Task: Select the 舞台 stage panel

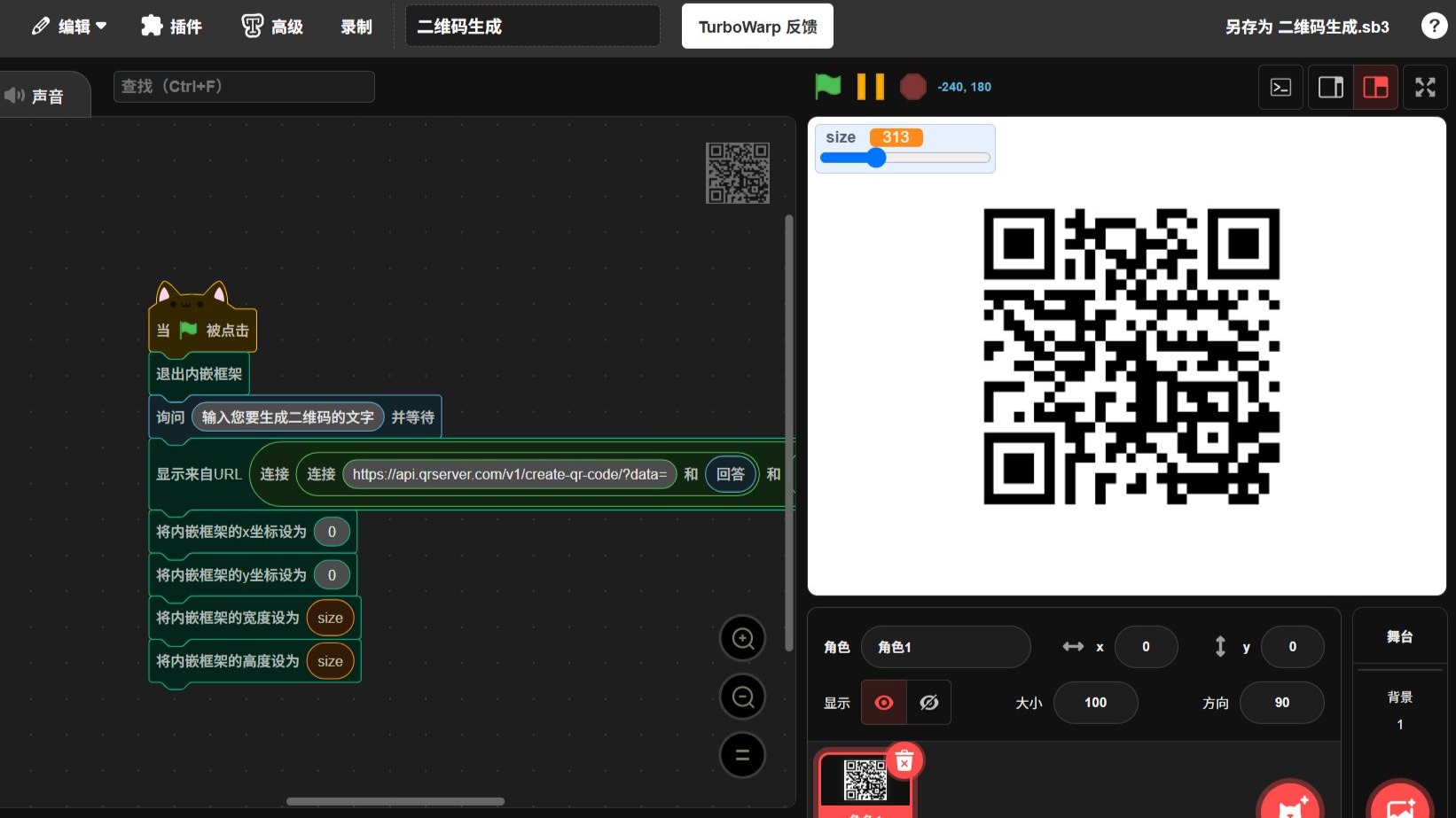Action: 1400,636
